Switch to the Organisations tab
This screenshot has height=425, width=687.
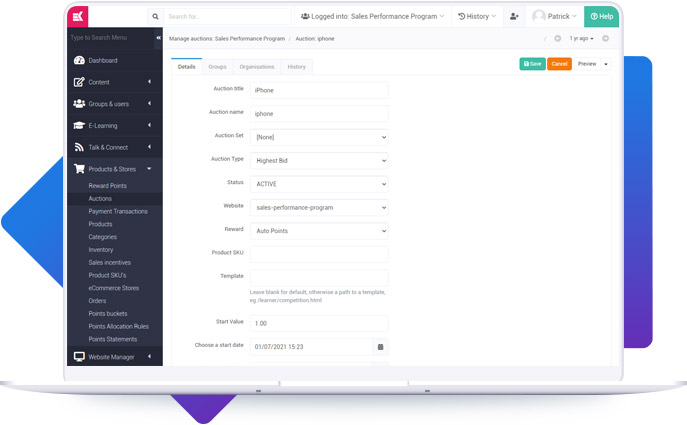point(257,66)
